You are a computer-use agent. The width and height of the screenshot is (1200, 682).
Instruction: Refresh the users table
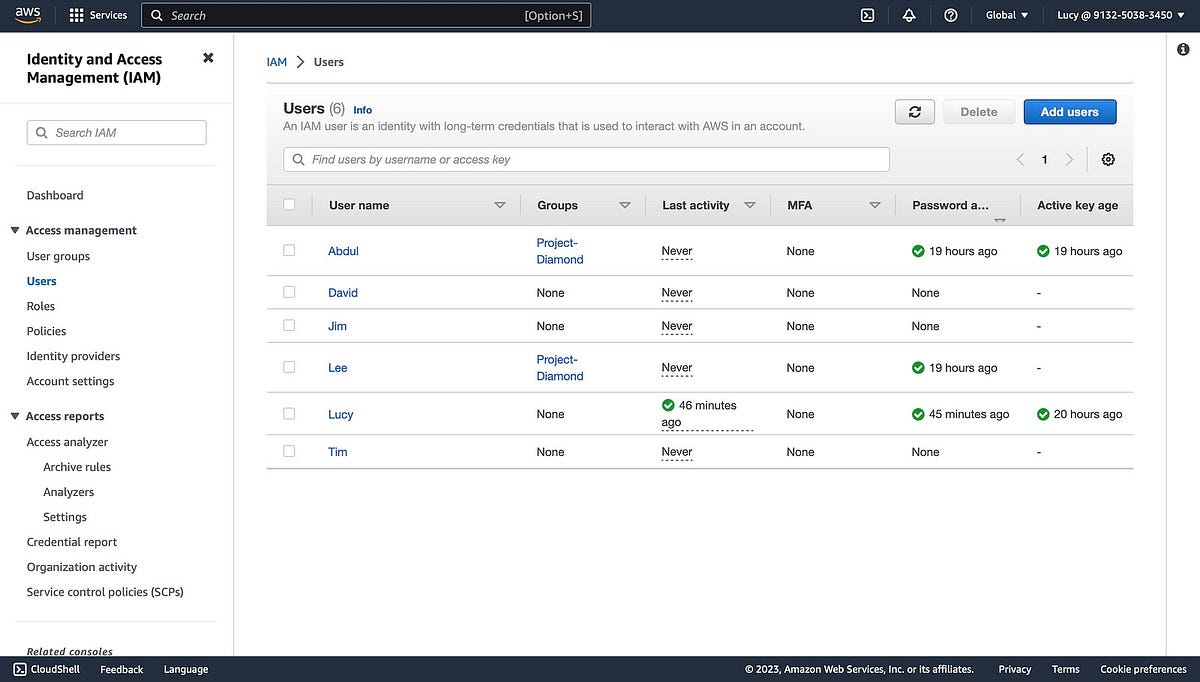tap(914, 112)
